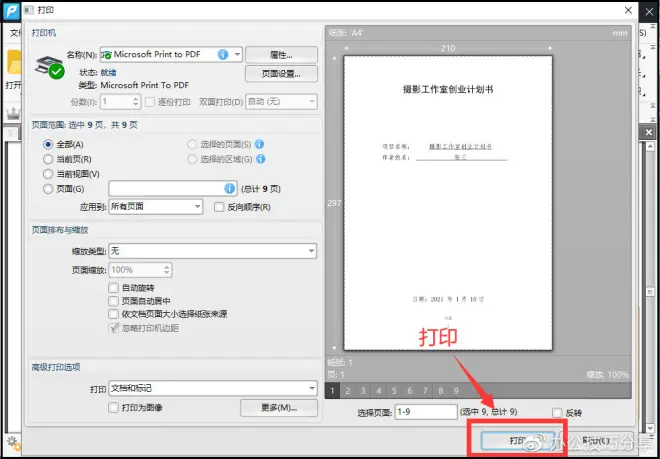Go to preview page 6 tab

point(410,391)
